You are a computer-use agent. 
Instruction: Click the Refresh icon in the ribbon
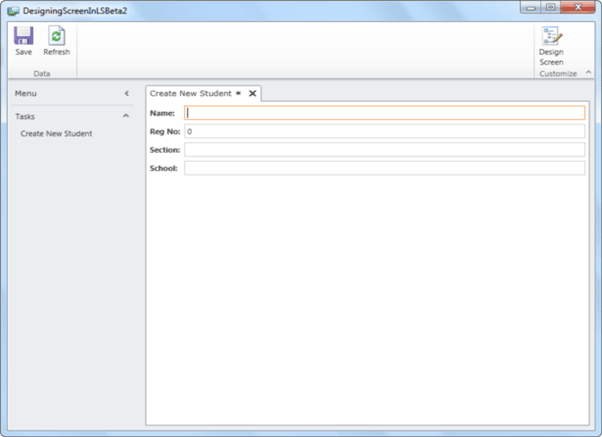[x=56, y=36]
